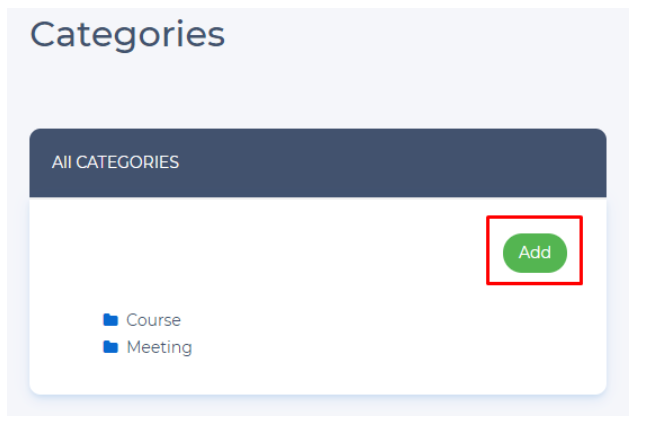657x435 pixels.
Task: Click the large Categories title text
Action: (127, 34)
